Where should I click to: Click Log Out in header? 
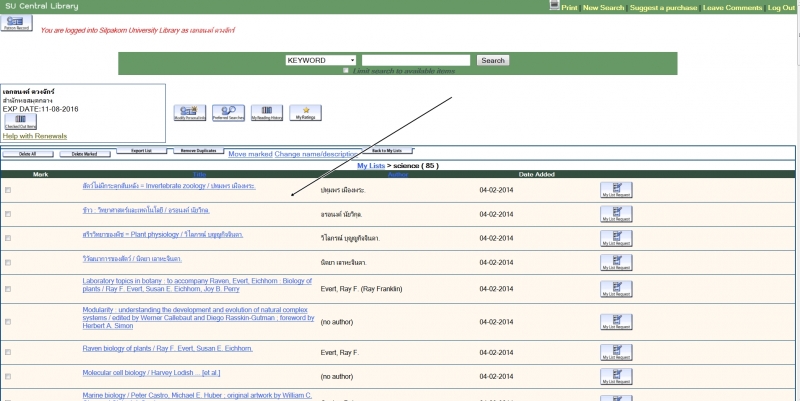(x=781, y=8)
